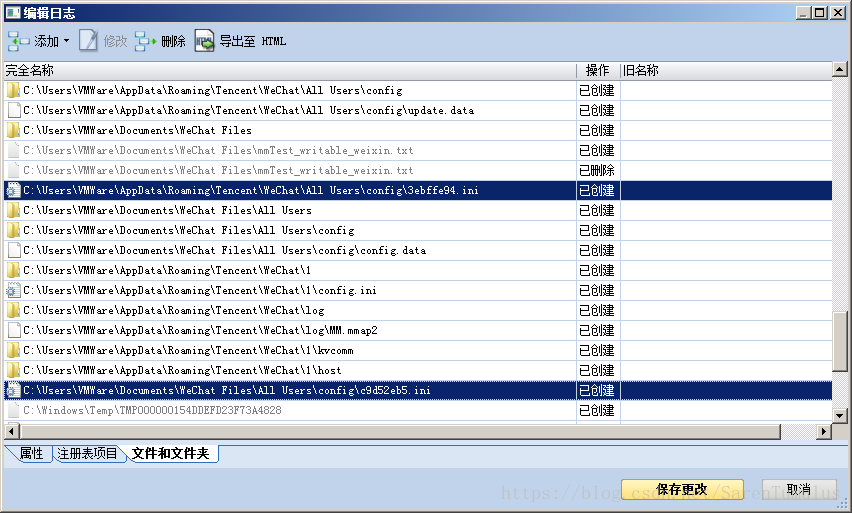Screen dimensions: 852x513
Task: Click folder icon of WeChat Files\All Users\config row
Action: point(13,230)
